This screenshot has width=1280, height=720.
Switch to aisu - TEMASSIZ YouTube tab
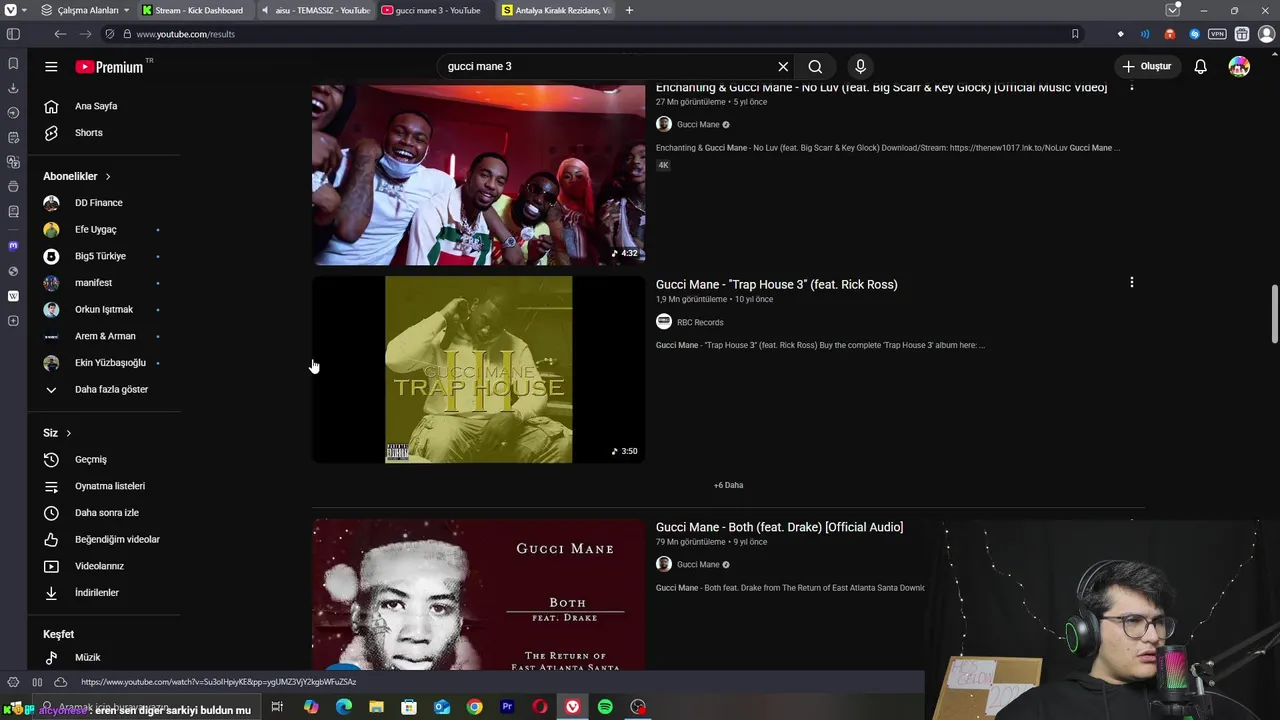(x=315, y=10)
